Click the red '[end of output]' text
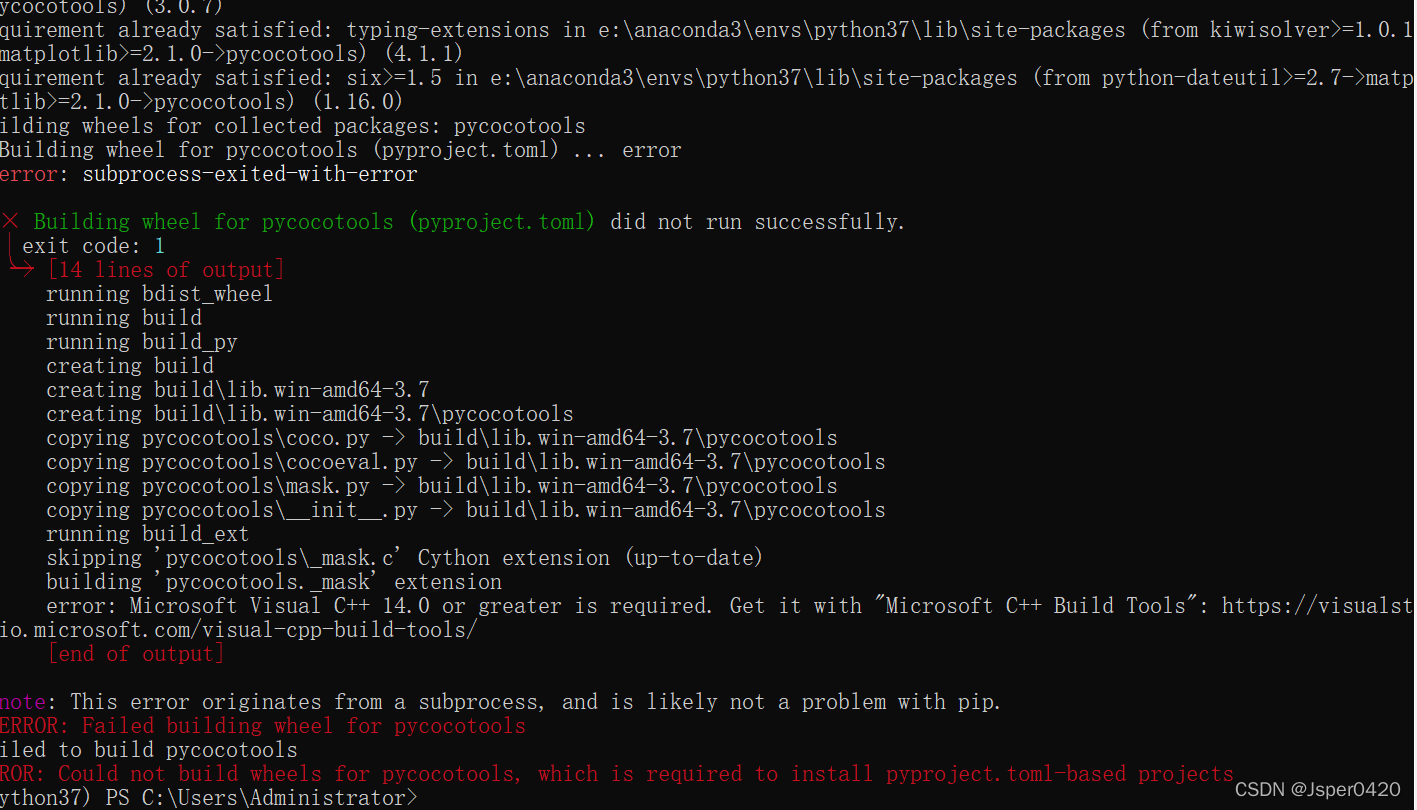This screenshot has width=1417, height=810. tap(135, 654)
